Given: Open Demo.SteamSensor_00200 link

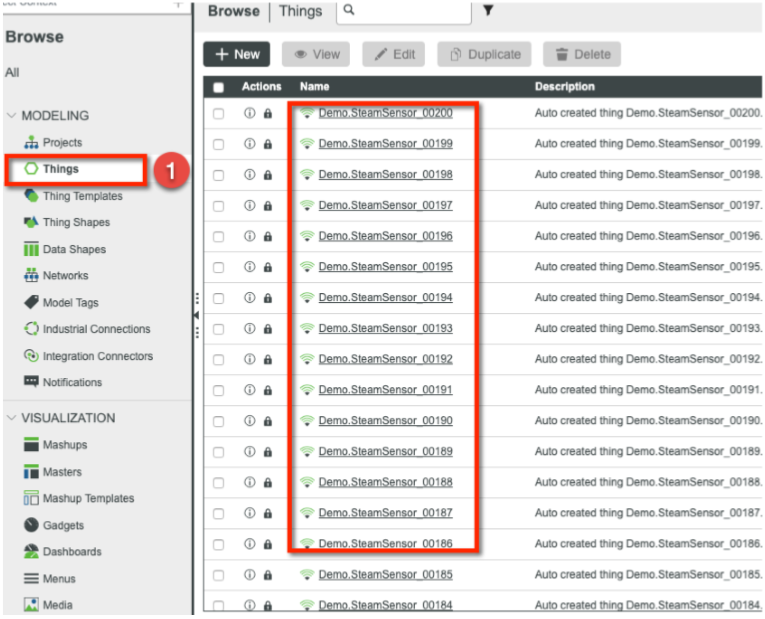Looking at the screenshot, I should click(x=385, y=113).
